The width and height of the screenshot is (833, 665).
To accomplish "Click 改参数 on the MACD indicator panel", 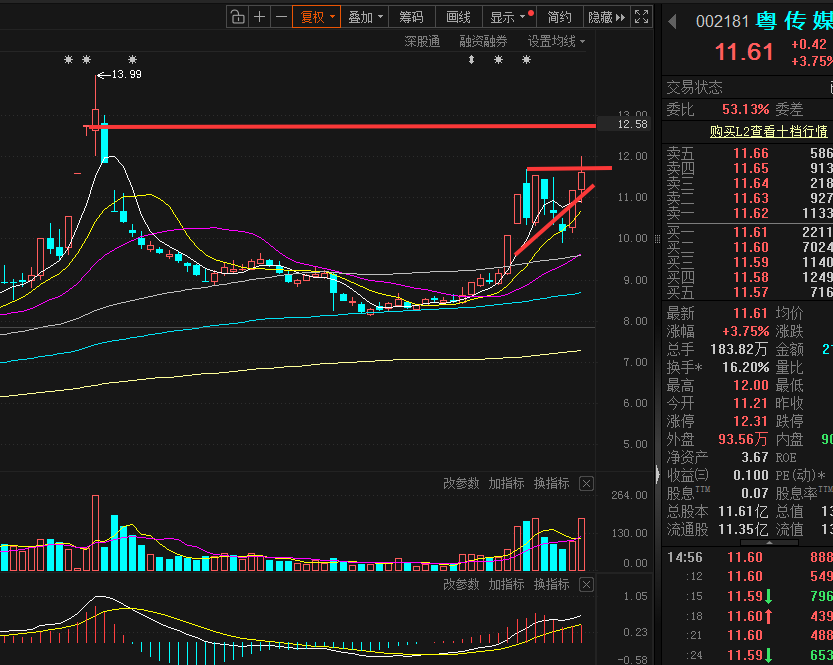I will coord(461,584).
